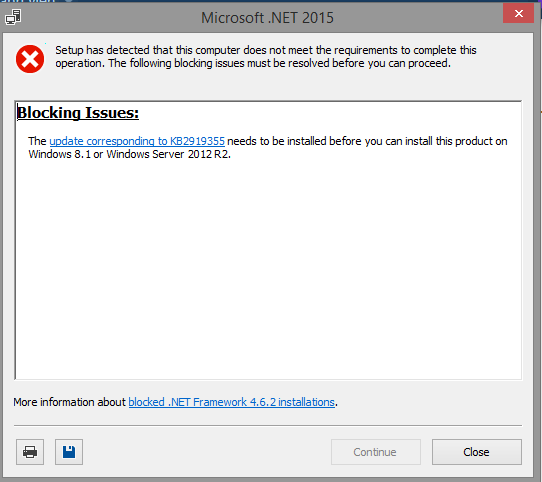Open the update corresponding to KB2919355 link
The width and height of the screenshot is (542, 482).
(137, 141)
